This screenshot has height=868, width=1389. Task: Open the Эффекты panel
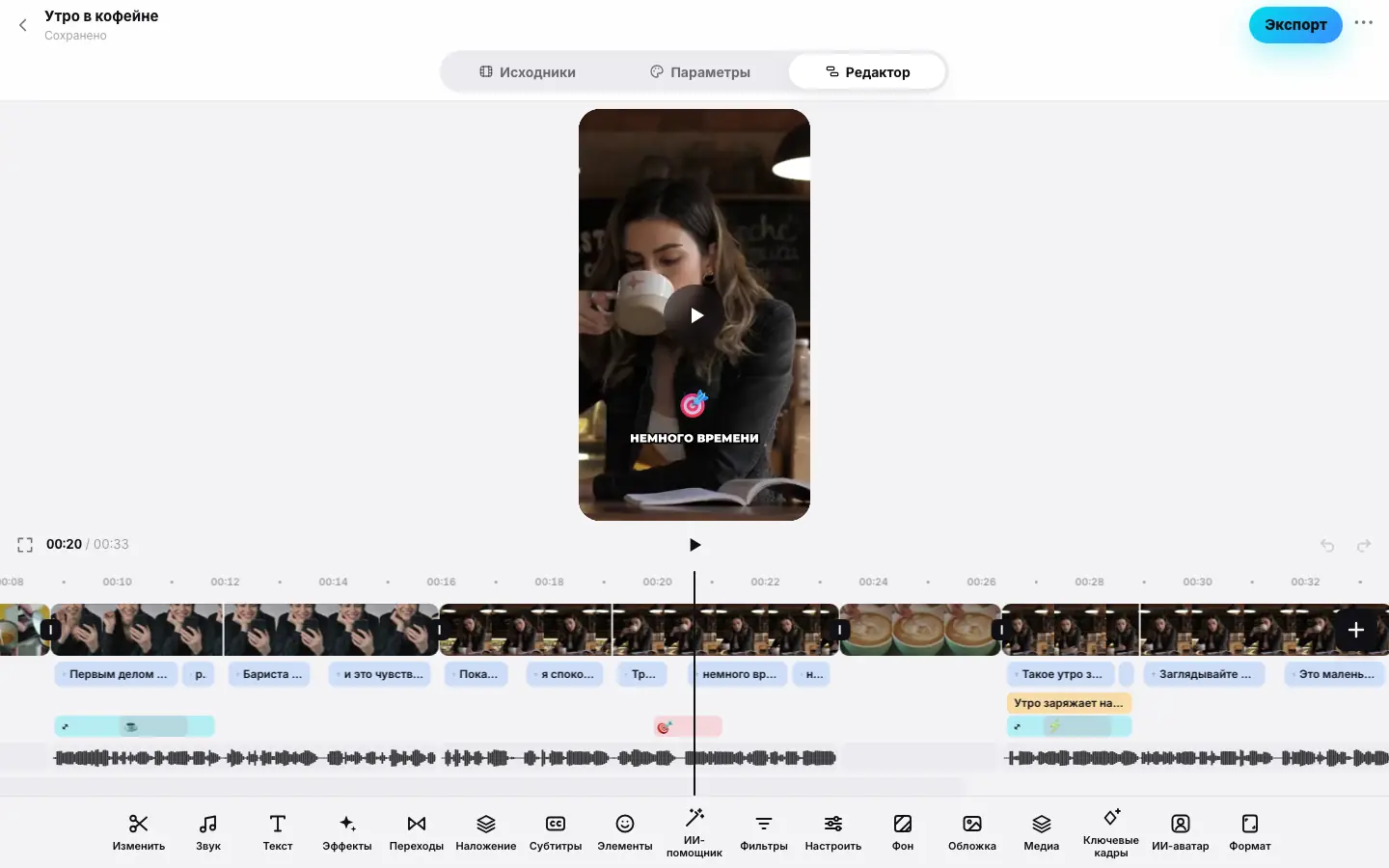pos(347,833)
